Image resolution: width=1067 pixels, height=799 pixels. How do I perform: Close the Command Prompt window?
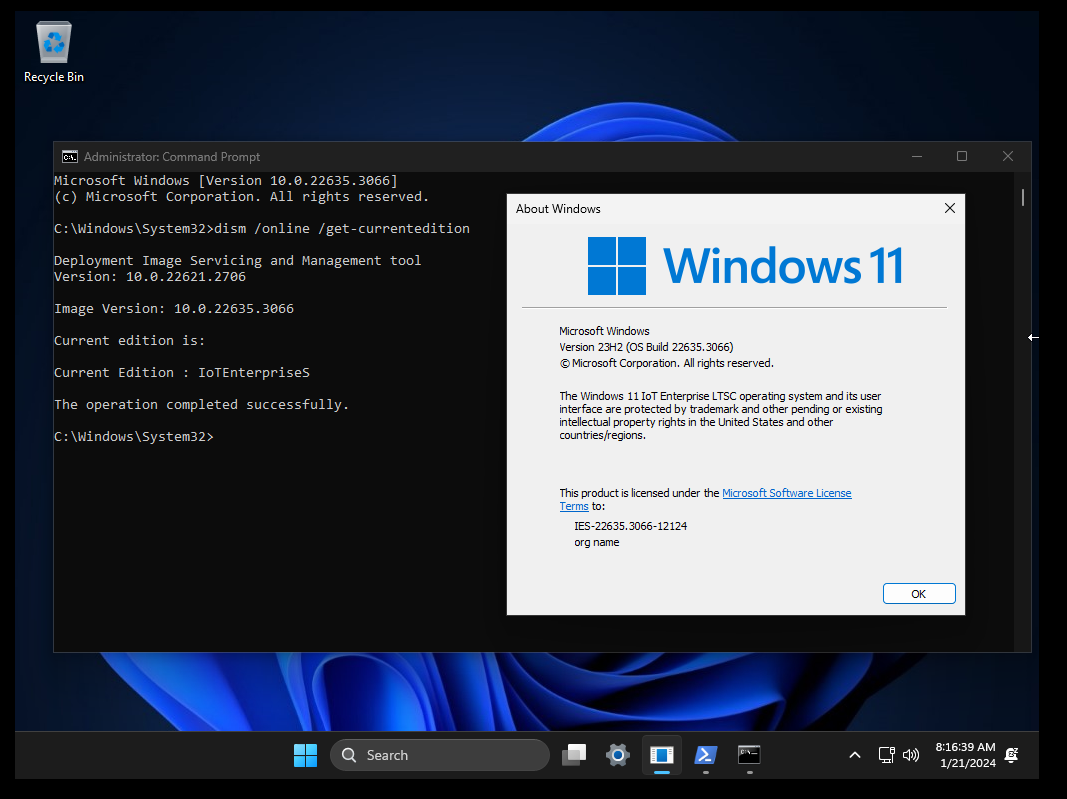1008,157
